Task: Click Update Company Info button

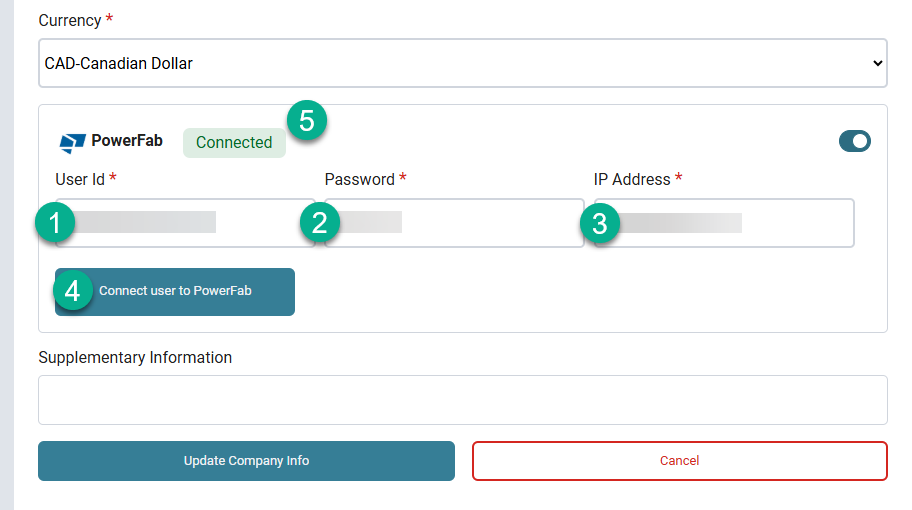Action: tap(247, 461)
